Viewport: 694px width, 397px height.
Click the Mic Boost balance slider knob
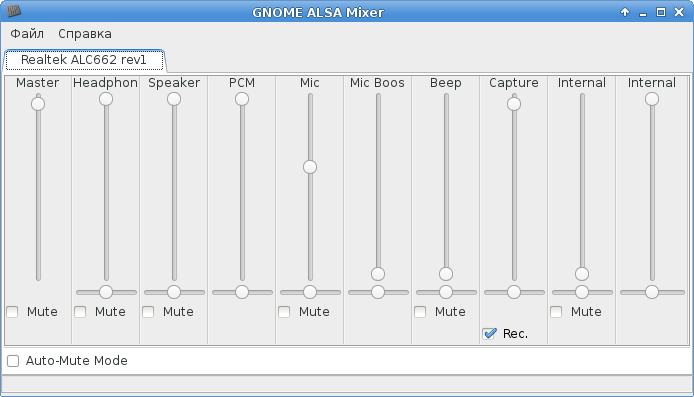pyautogui.click(x=378, y=292)
